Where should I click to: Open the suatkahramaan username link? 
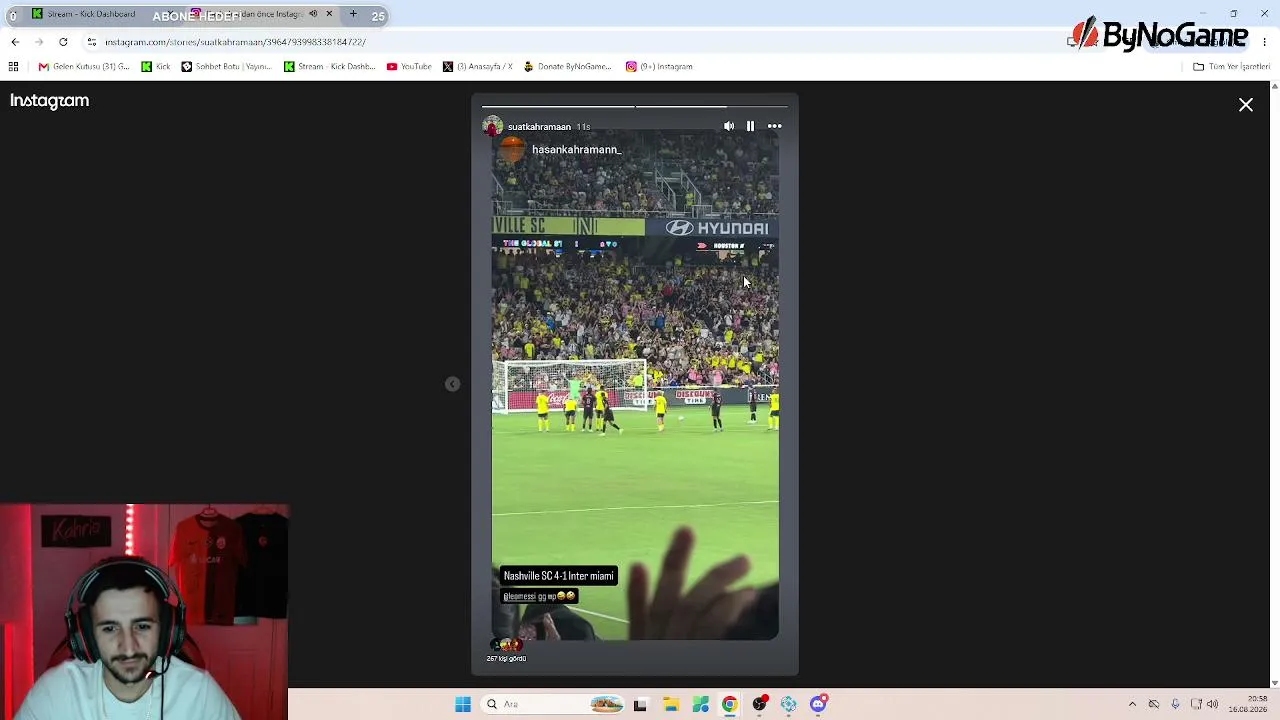(x=539, y=127)
